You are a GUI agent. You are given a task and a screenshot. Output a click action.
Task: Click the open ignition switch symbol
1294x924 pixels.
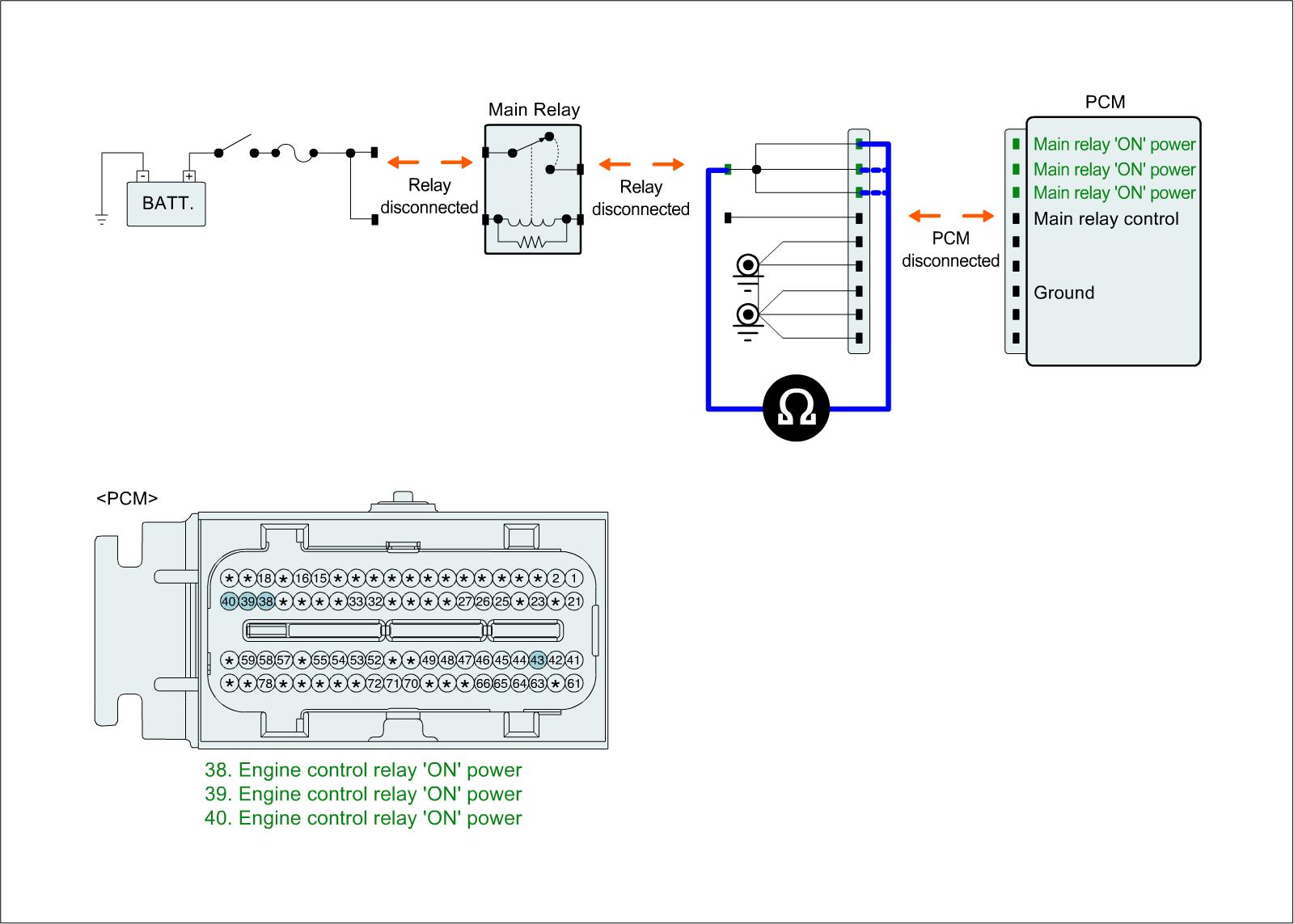coord(235,146)
